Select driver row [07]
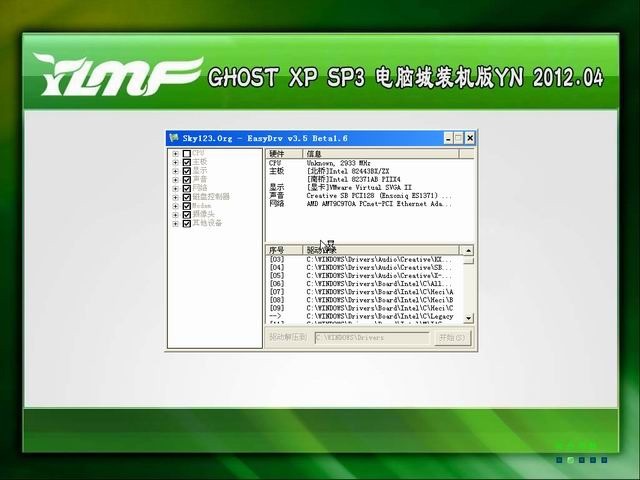The image size is (640, 480). (364, 292)
